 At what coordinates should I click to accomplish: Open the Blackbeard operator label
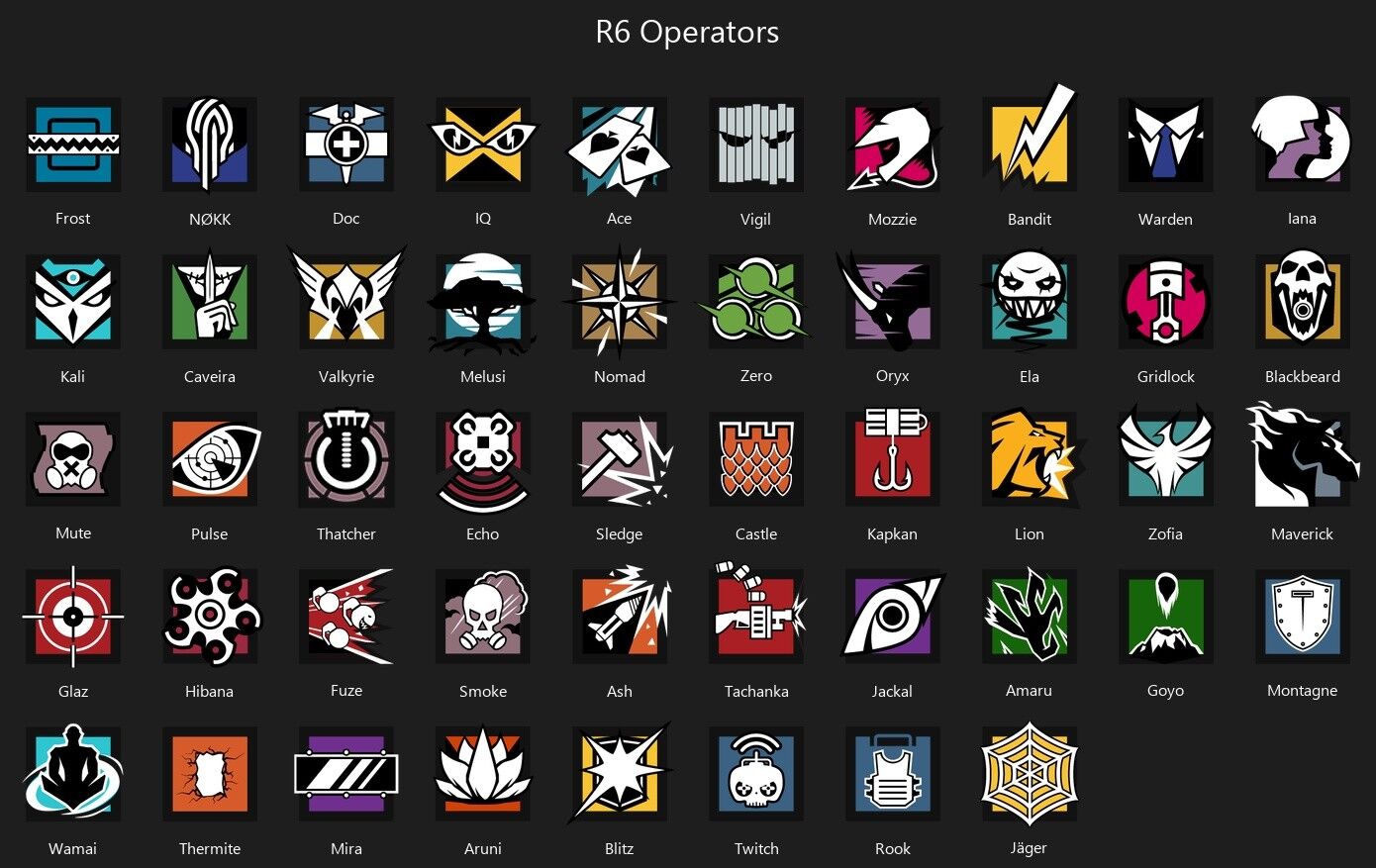click(x=1303, y=376)
